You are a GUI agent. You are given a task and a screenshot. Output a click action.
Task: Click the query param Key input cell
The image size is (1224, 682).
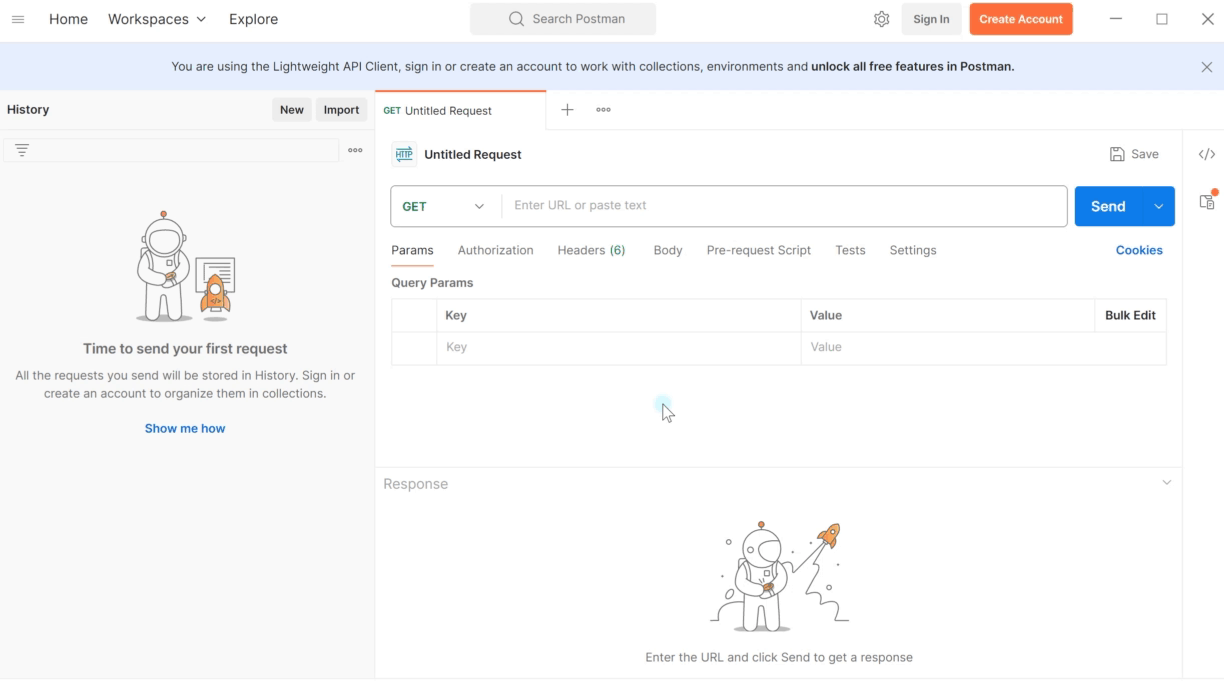point(618,347)
